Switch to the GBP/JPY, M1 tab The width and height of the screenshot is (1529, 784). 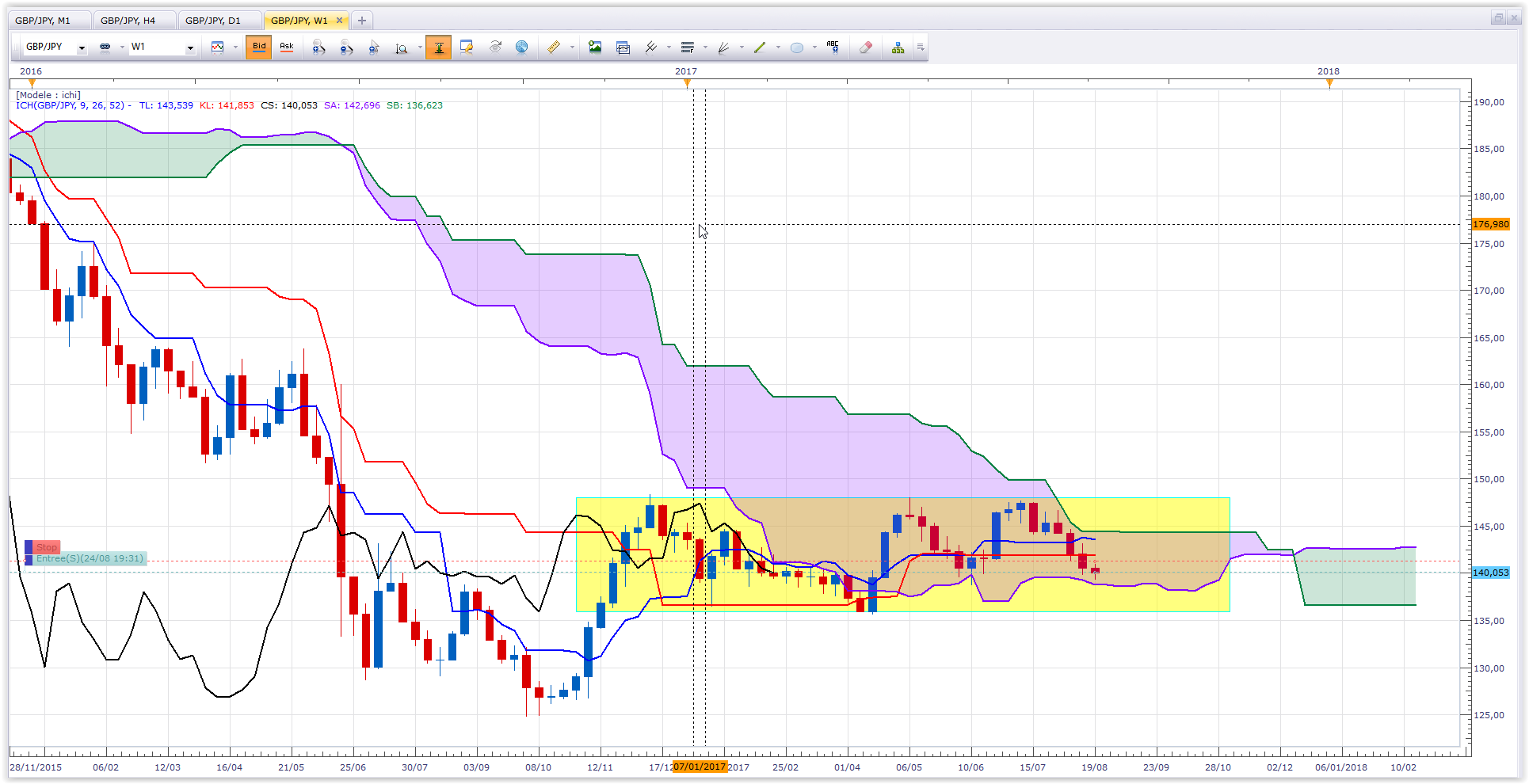point(49,21)
